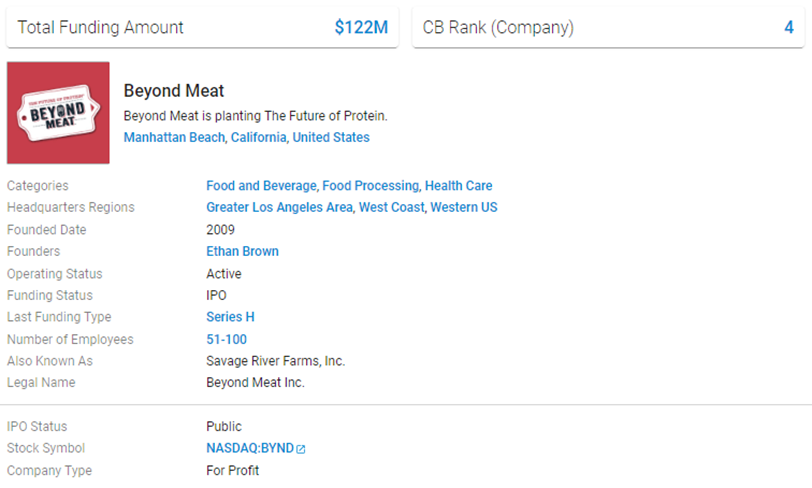
Task: Open the NASDAQ:BYND stock symbol link
Action: click(250, 448)
